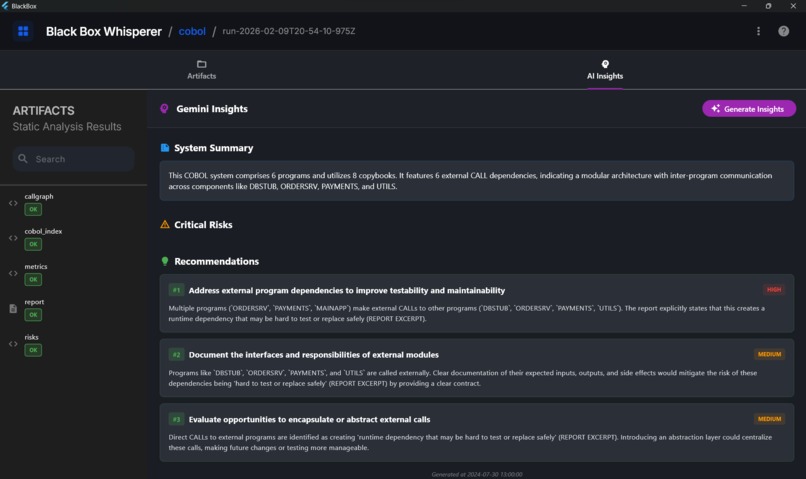Screen dimensions: 806x479
Task: Click the system summary paragraph card
Action: point(477,181)
